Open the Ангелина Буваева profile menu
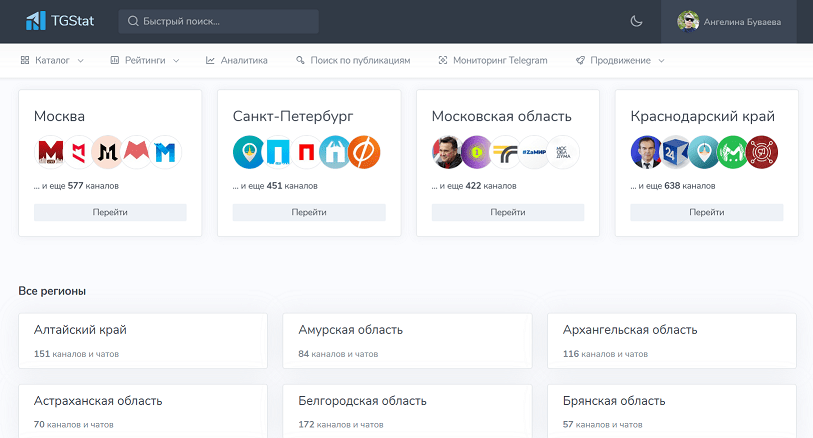 point(729,21)
